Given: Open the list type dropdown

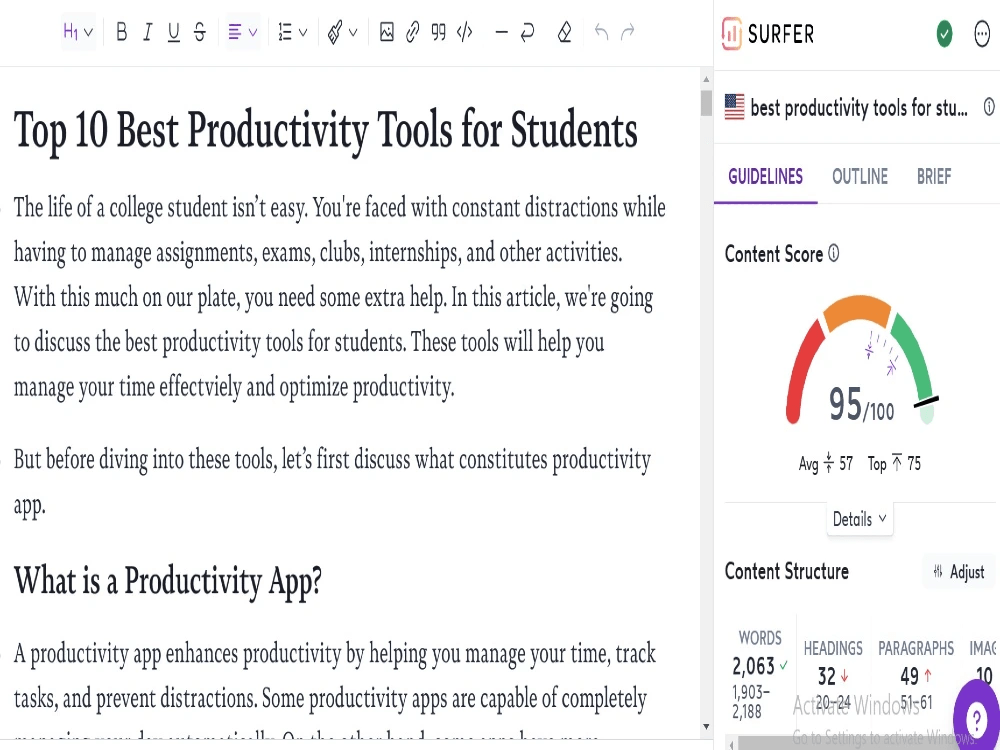Looking at the screenshot, I should pyautogui.click(x=293, y=32).
